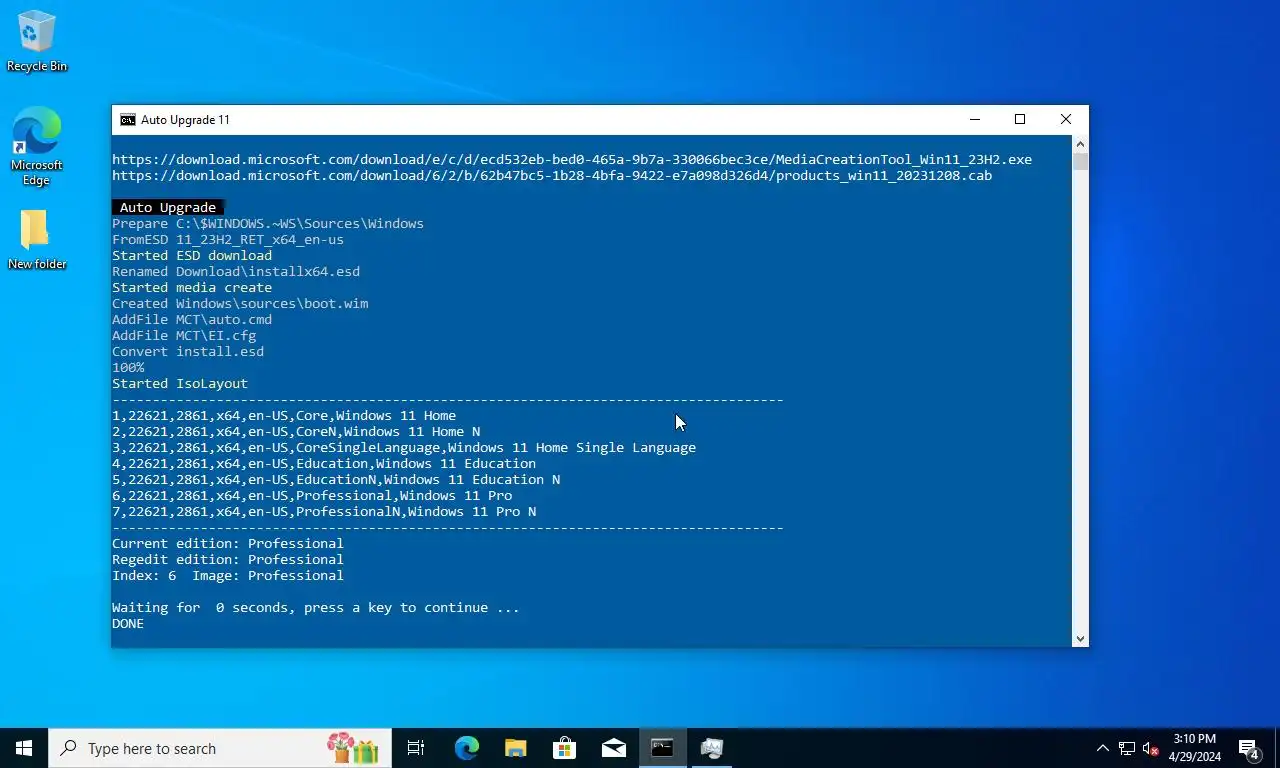Click 'Renamed Download\installx64.esd' line
The width and height of the screenshot is (1280, 768).
236,271
